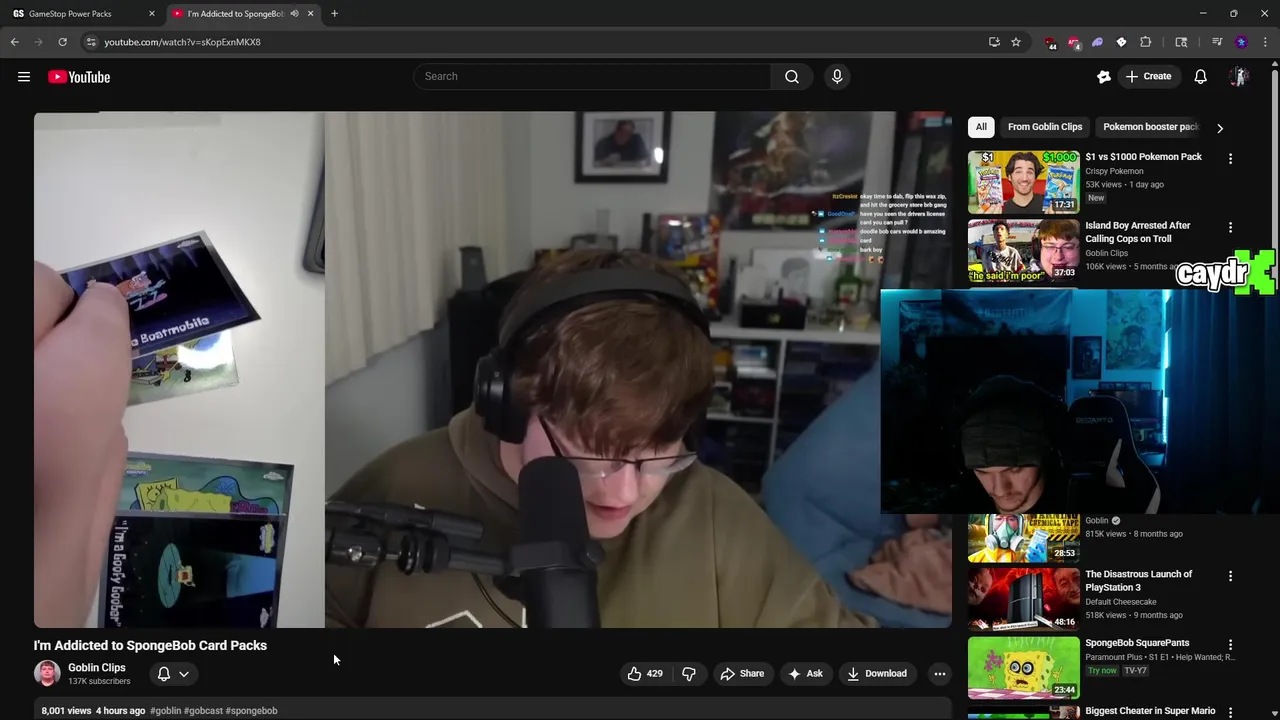Open the account avatar menu

1239,77
